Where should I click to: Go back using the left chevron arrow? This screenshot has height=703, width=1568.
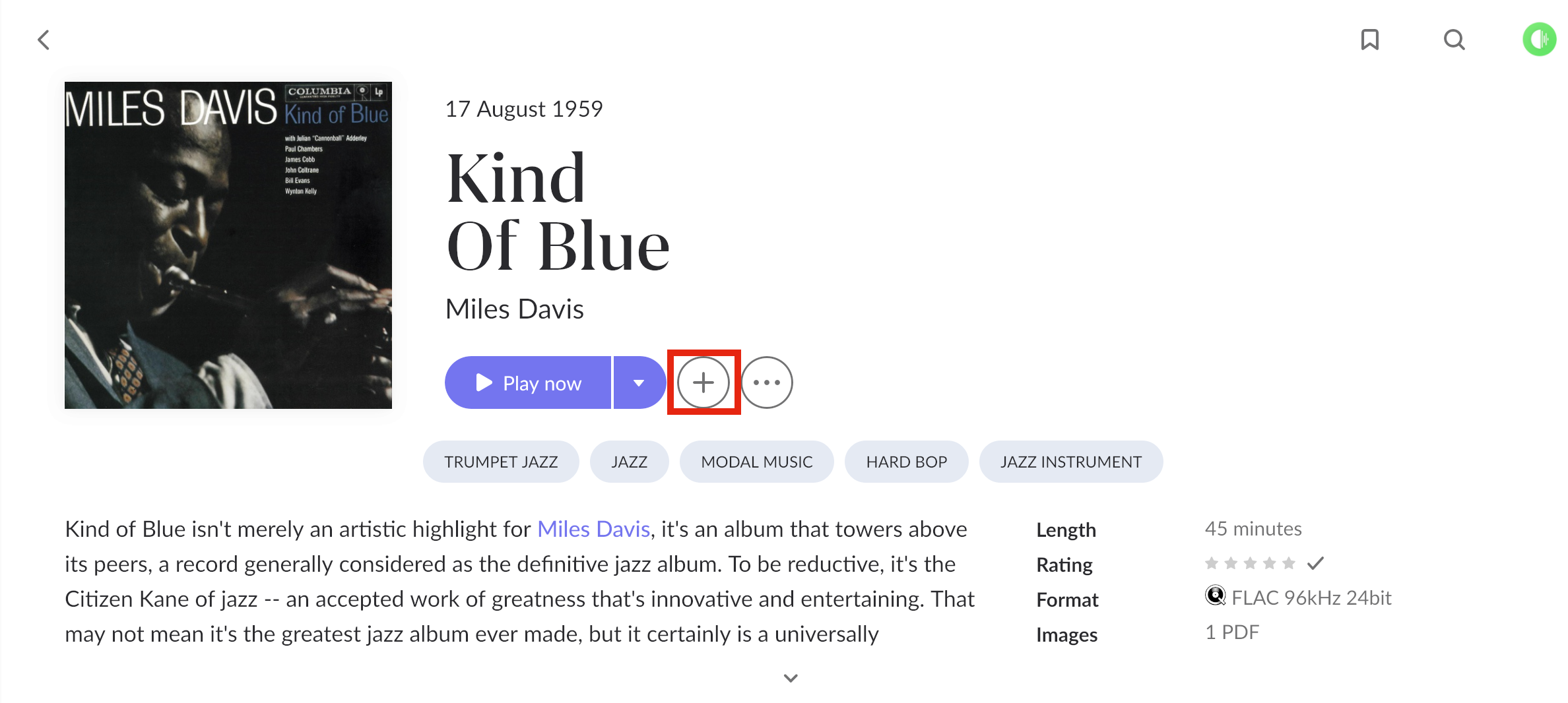point(44,40)
